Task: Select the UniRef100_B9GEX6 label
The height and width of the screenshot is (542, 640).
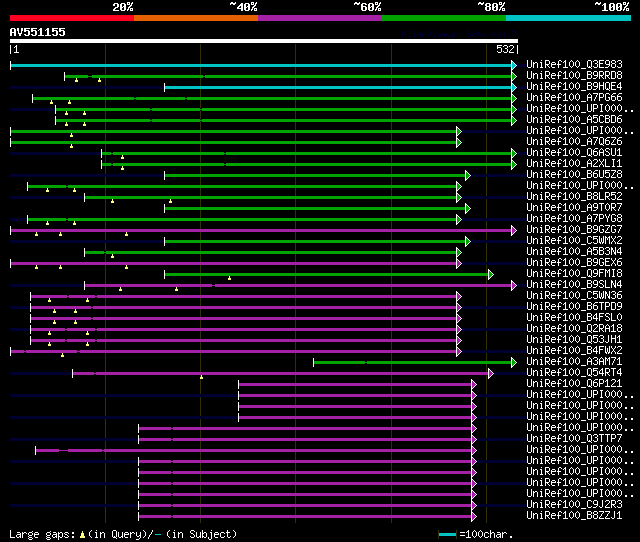Action: 574,263
